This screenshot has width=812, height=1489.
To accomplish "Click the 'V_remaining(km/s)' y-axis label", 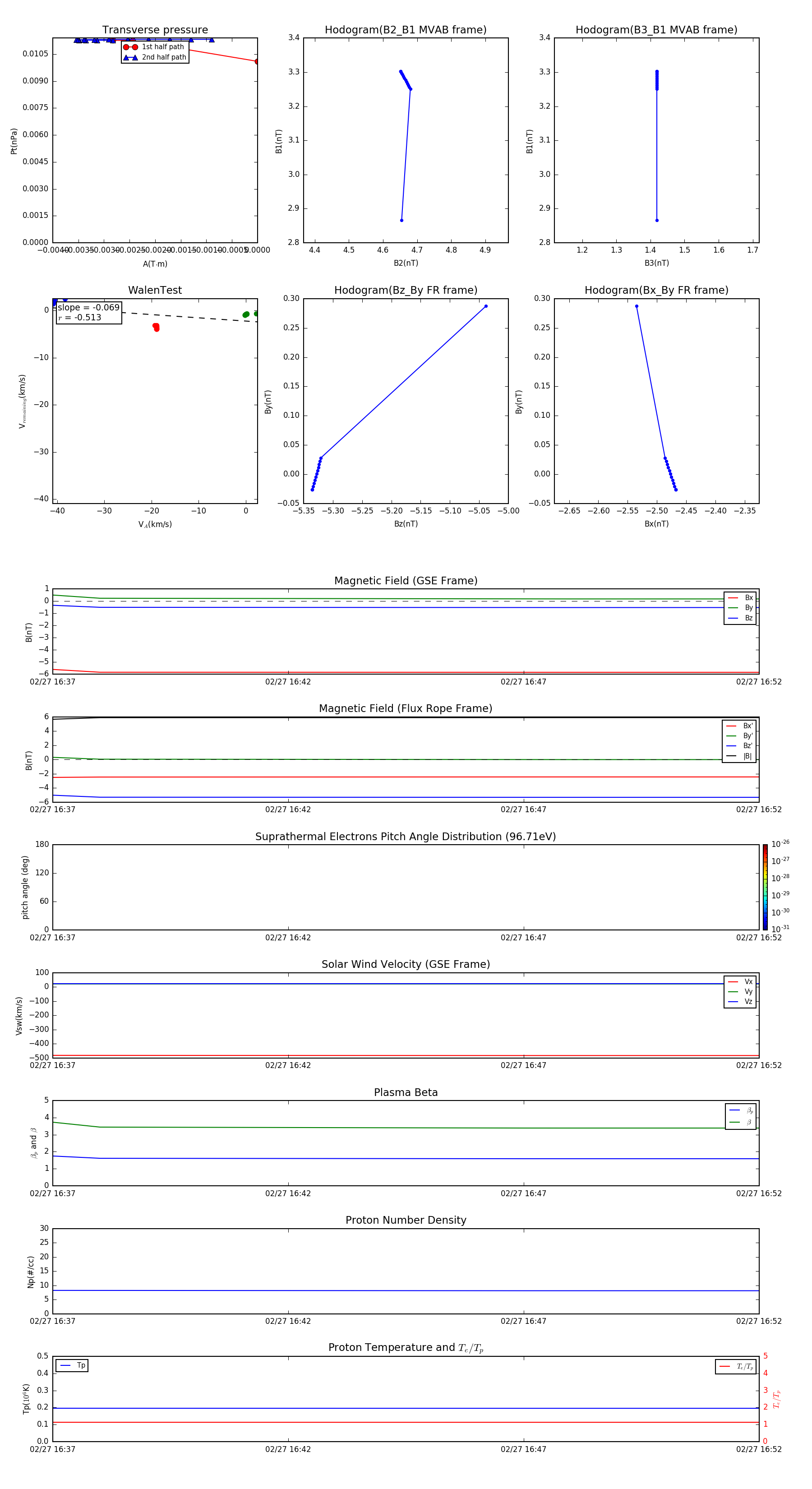I will click(22, 401).
